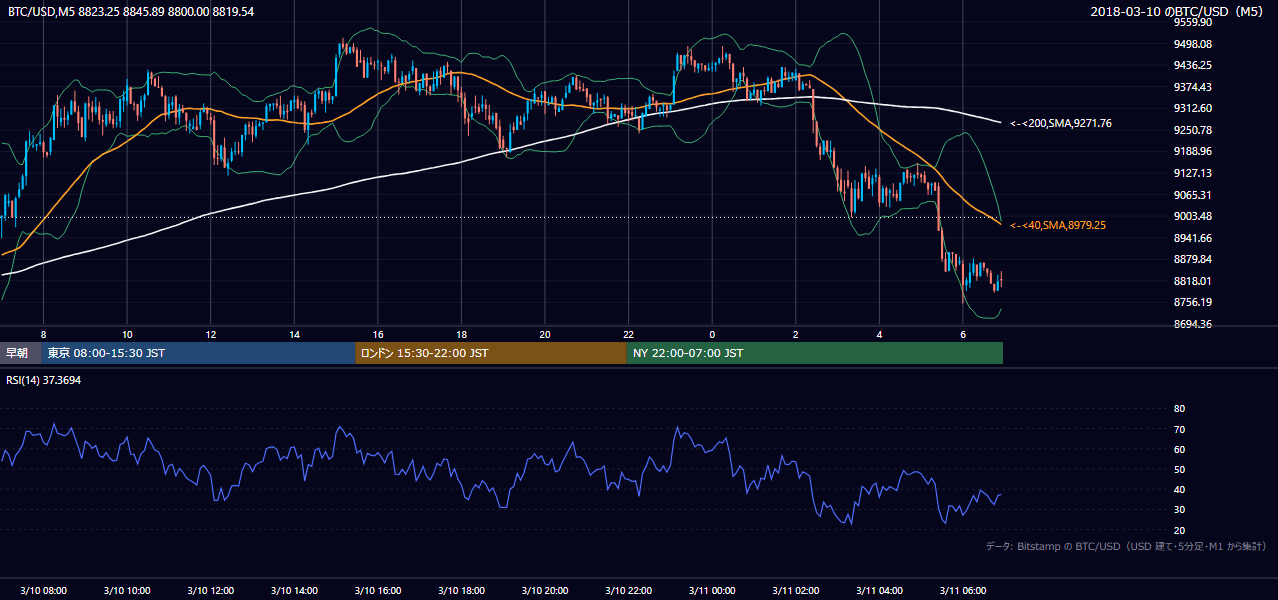Click hour tick 14 under price chart

pyautogui.click(x=294, y=333)
